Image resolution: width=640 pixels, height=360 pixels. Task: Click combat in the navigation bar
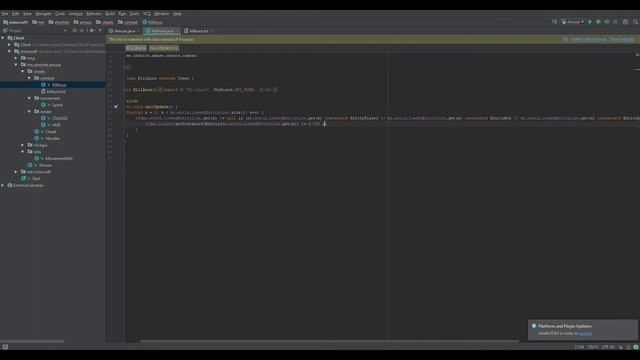tap(128, 22)
